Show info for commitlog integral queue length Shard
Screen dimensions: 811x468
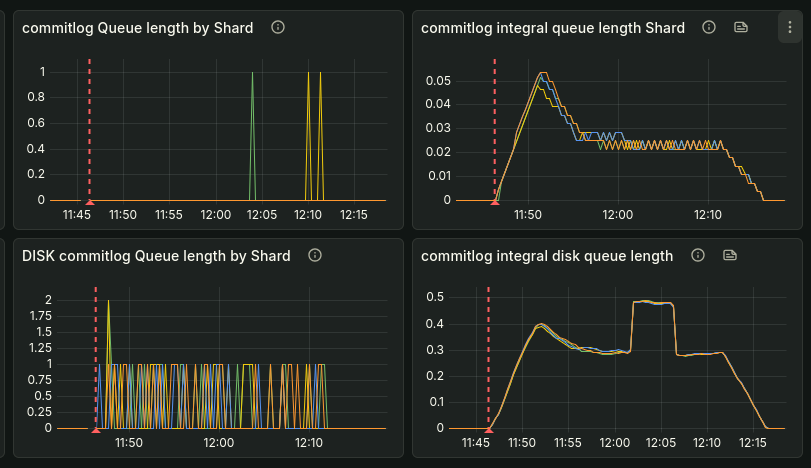(x=709, y=28)
